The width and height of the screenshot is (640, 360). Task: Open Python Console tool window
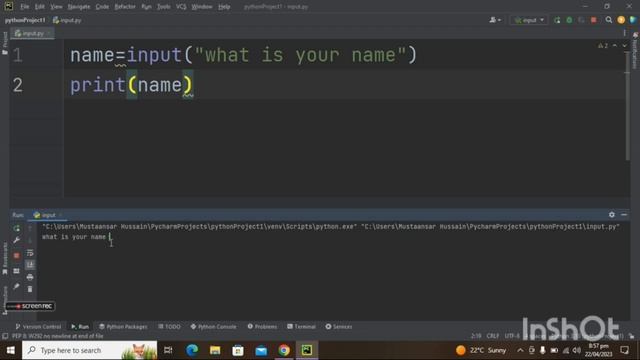(x=213, y=327)
